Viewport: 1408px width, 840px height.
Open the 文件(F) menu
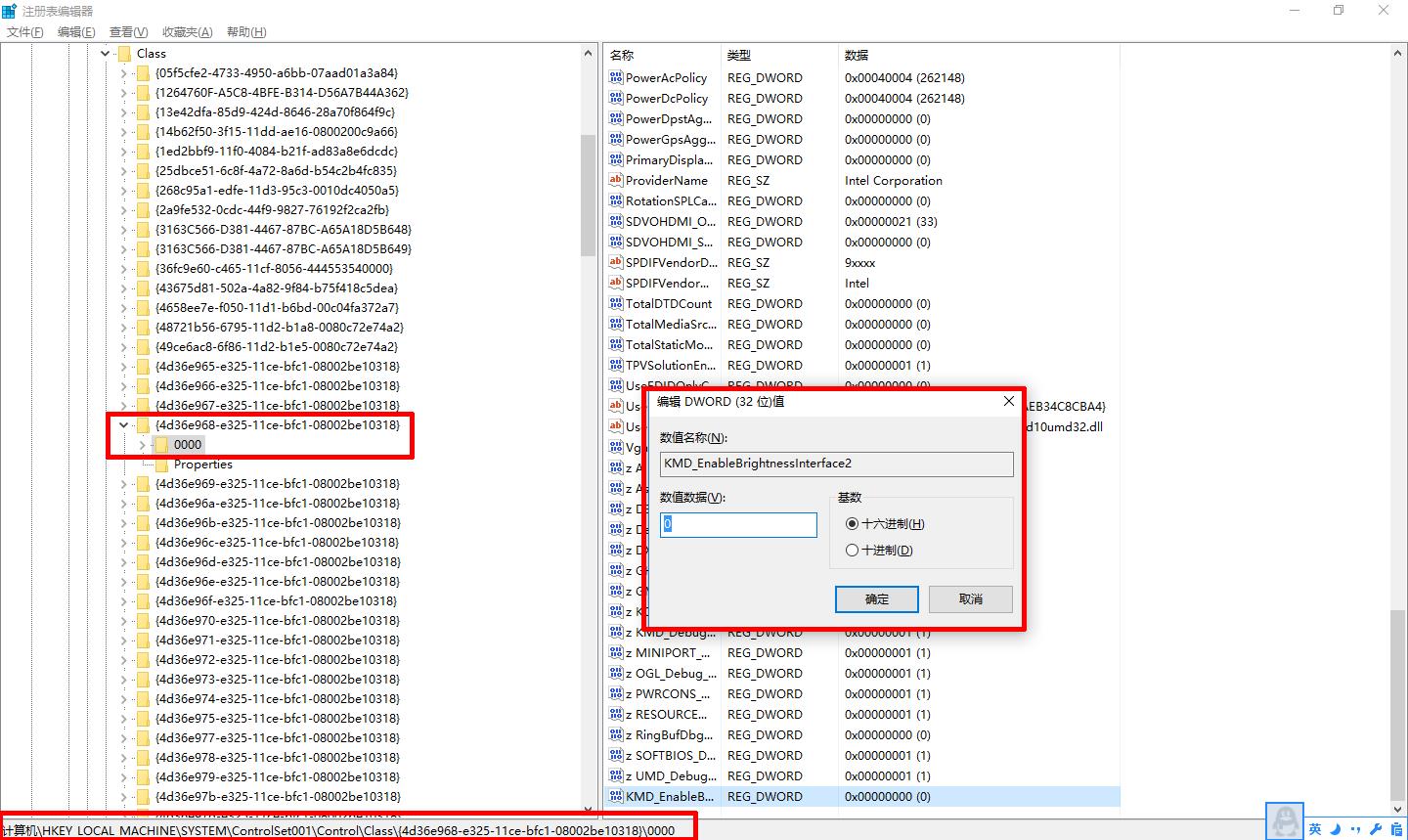click(x=25, y=32)
